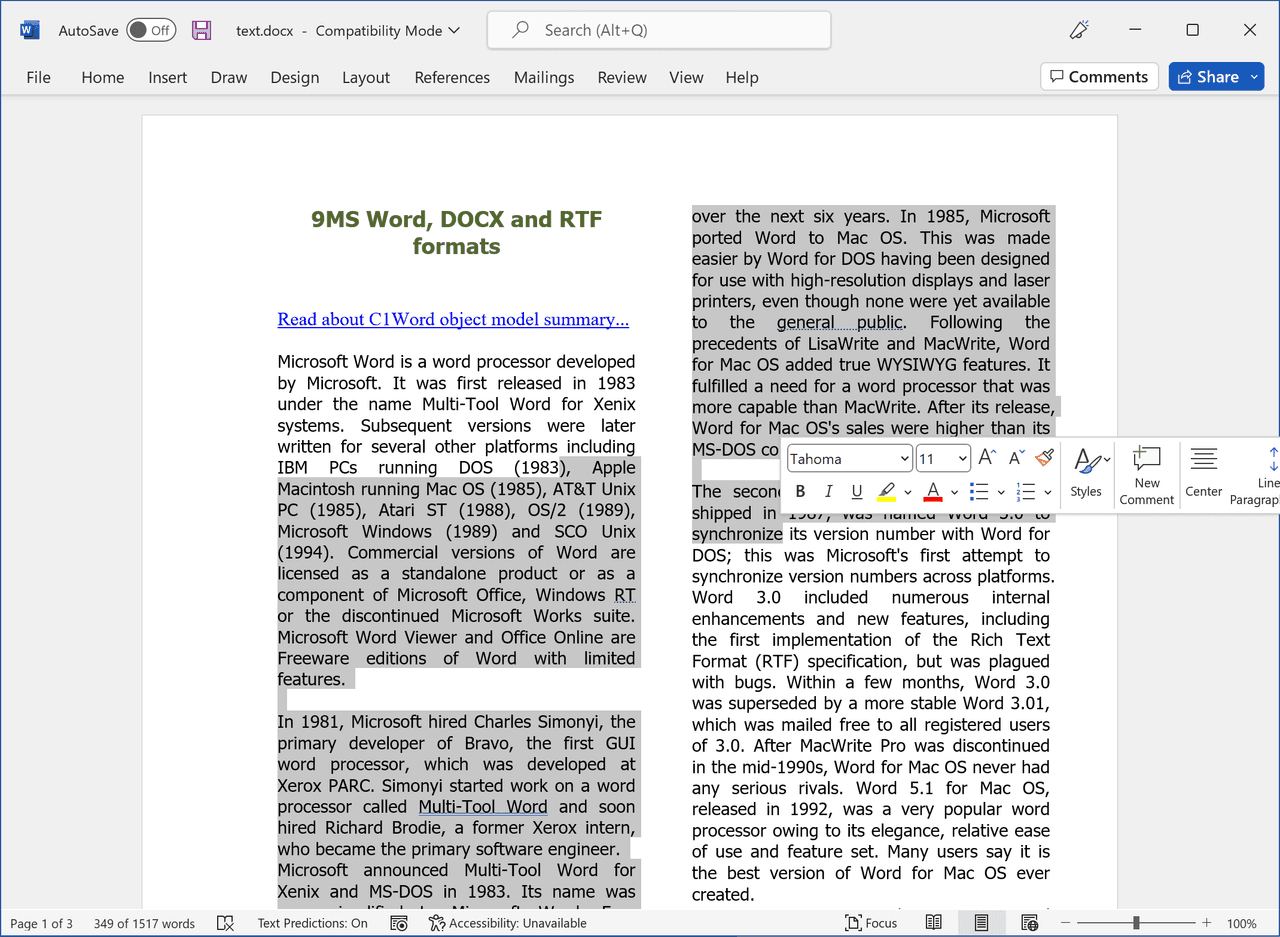Apply Bold from mini toolbar

click(800, 491)
